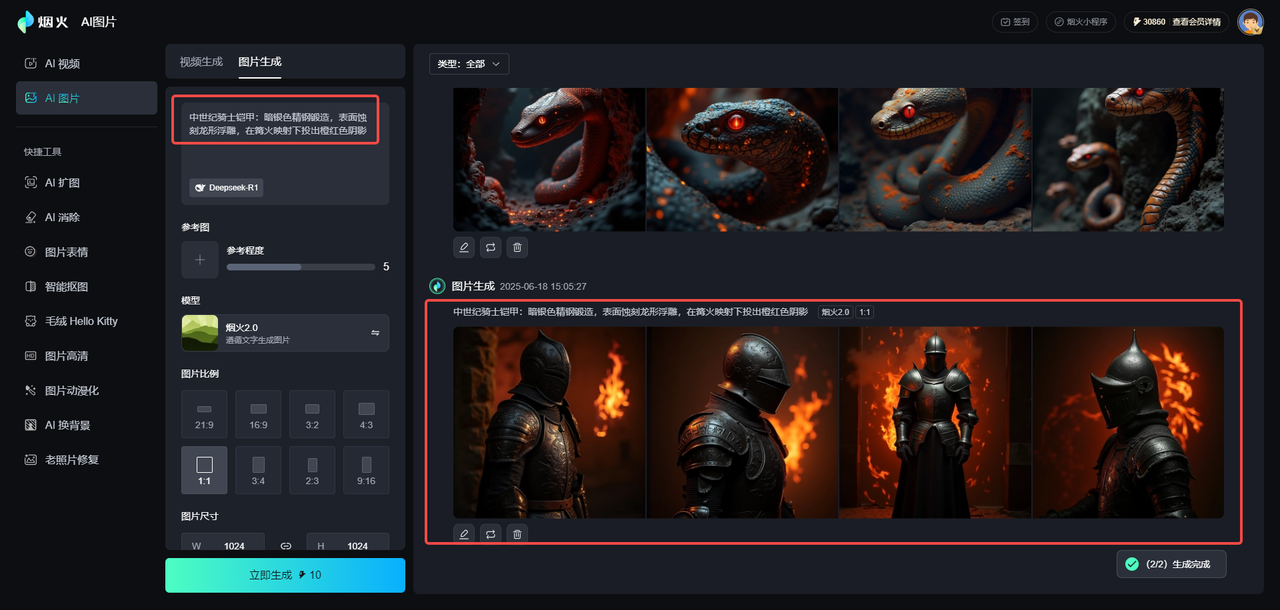Add a reference image with plus button
The image size is (1280, 610).
(200, 259)
